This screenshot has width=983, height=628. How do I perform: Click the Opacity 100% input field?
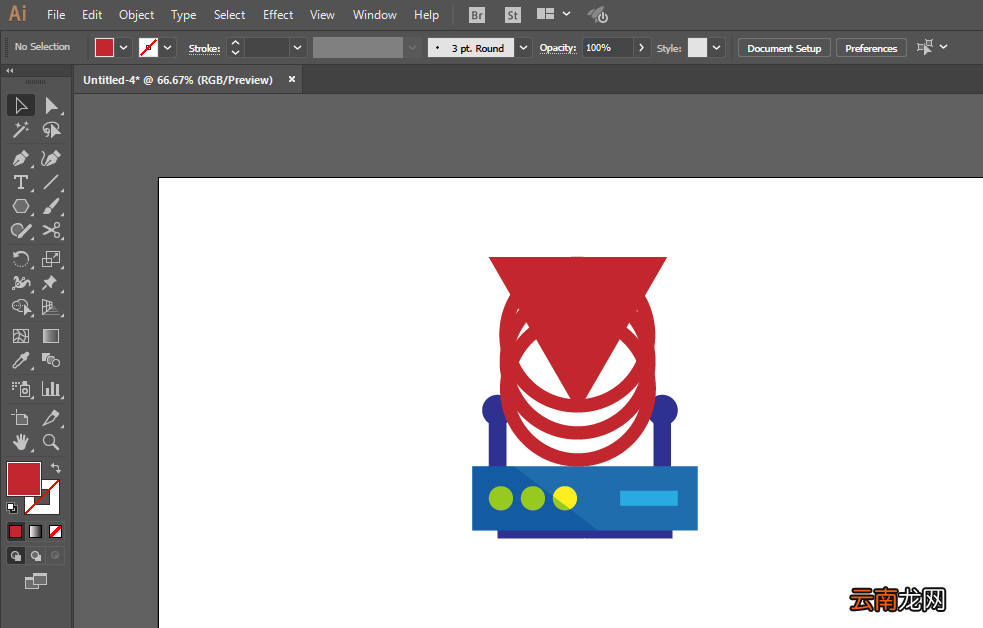(607, 48)
